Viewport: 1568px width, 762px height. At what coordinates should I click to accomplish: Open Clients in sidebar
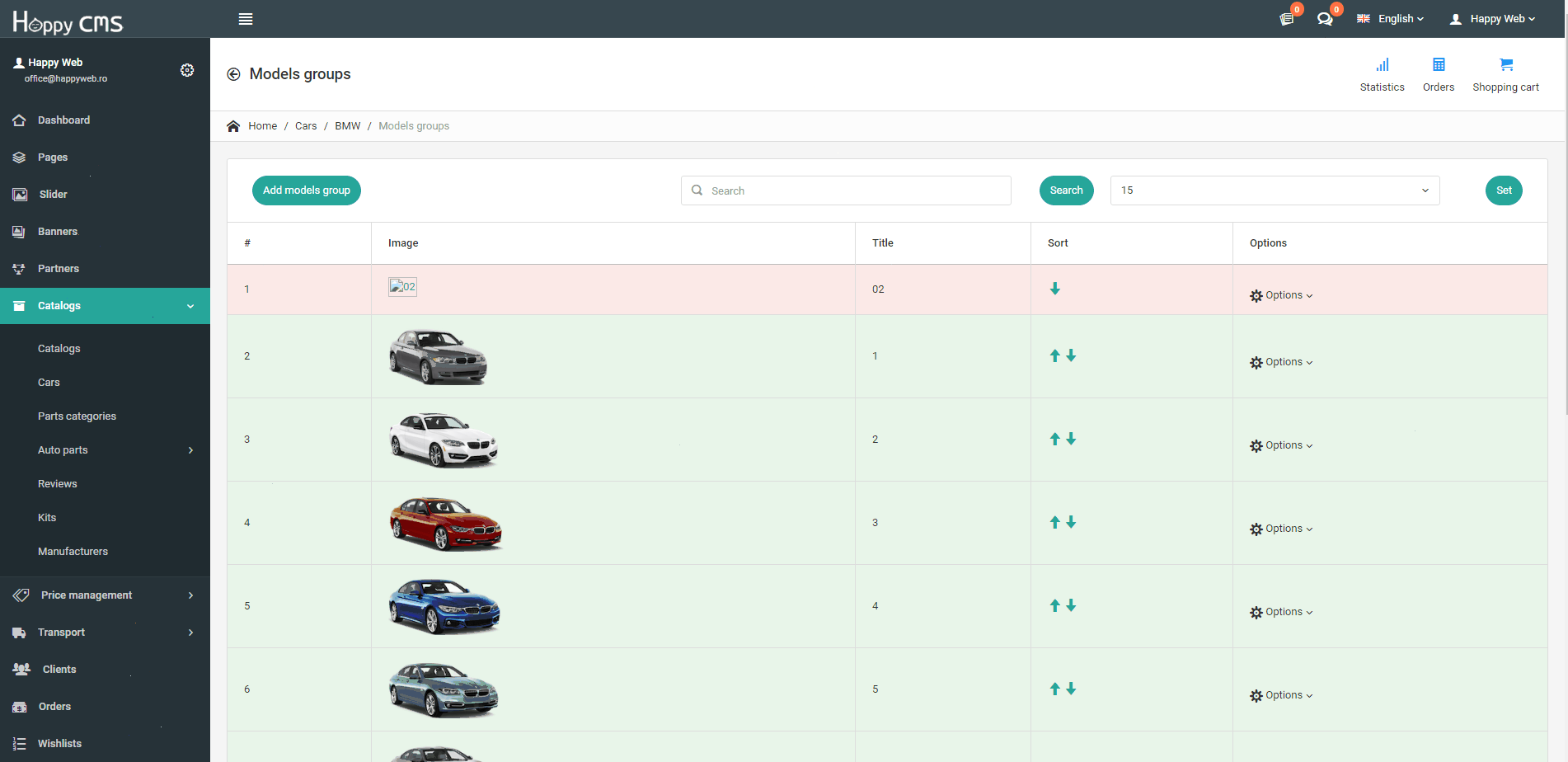coord(105,670)
